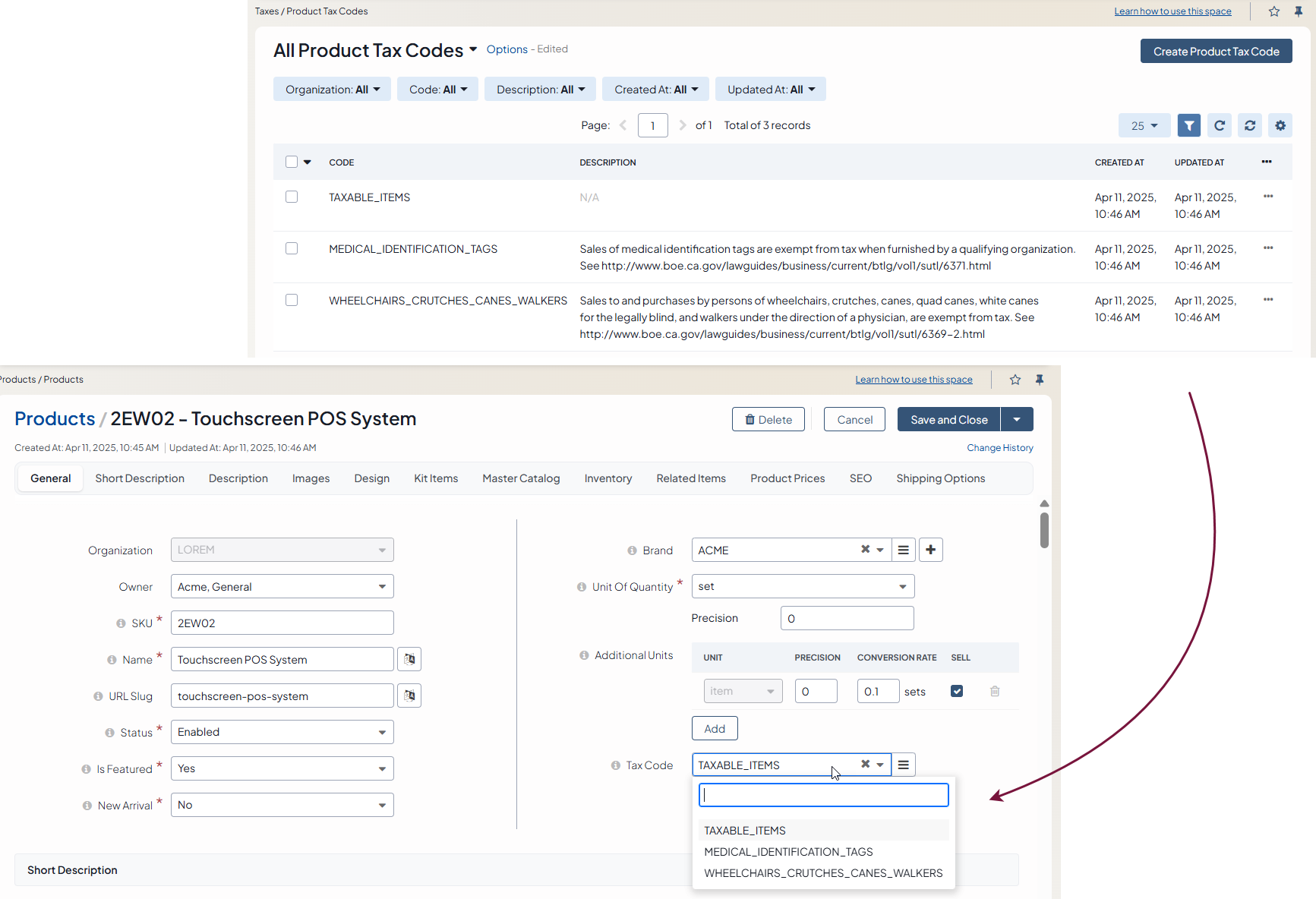1316x899 pixels.
Task: Select the WHEELCHAIRS_CRUTCHES_CANES_WALKERS row checkbox
Action: point(292,301)
